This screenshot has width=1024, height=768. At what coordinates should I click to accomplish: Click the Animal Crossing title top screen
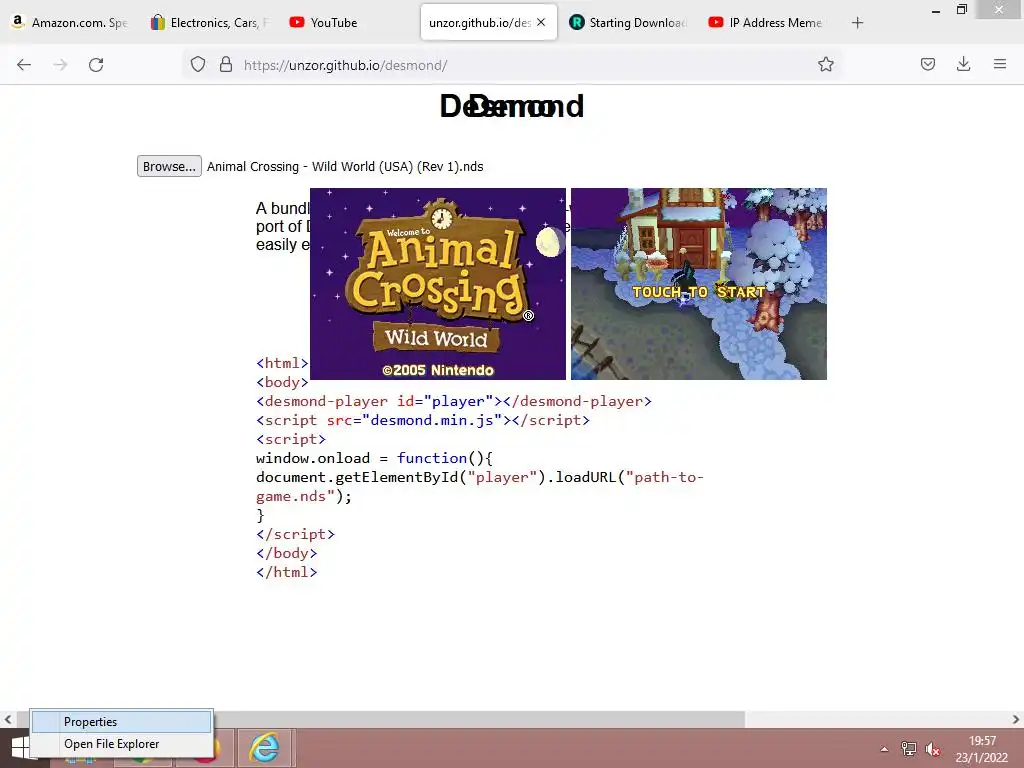point(438,283)
